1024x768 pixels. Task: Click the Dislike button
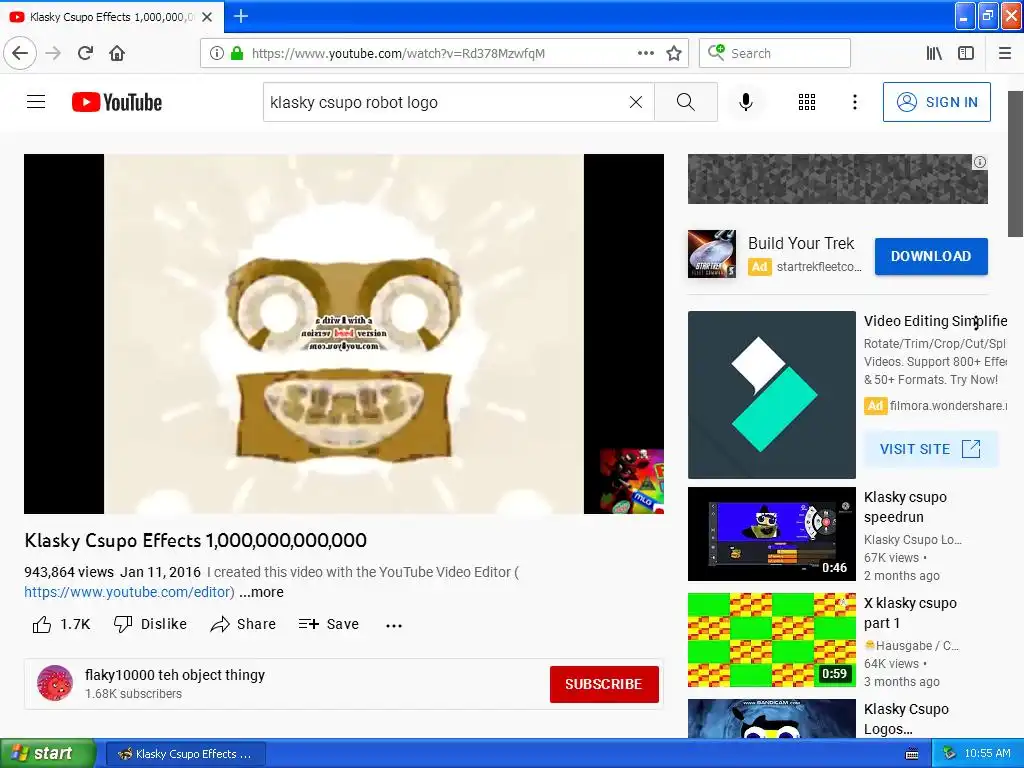pyautogui.click(x=150, y=624)
